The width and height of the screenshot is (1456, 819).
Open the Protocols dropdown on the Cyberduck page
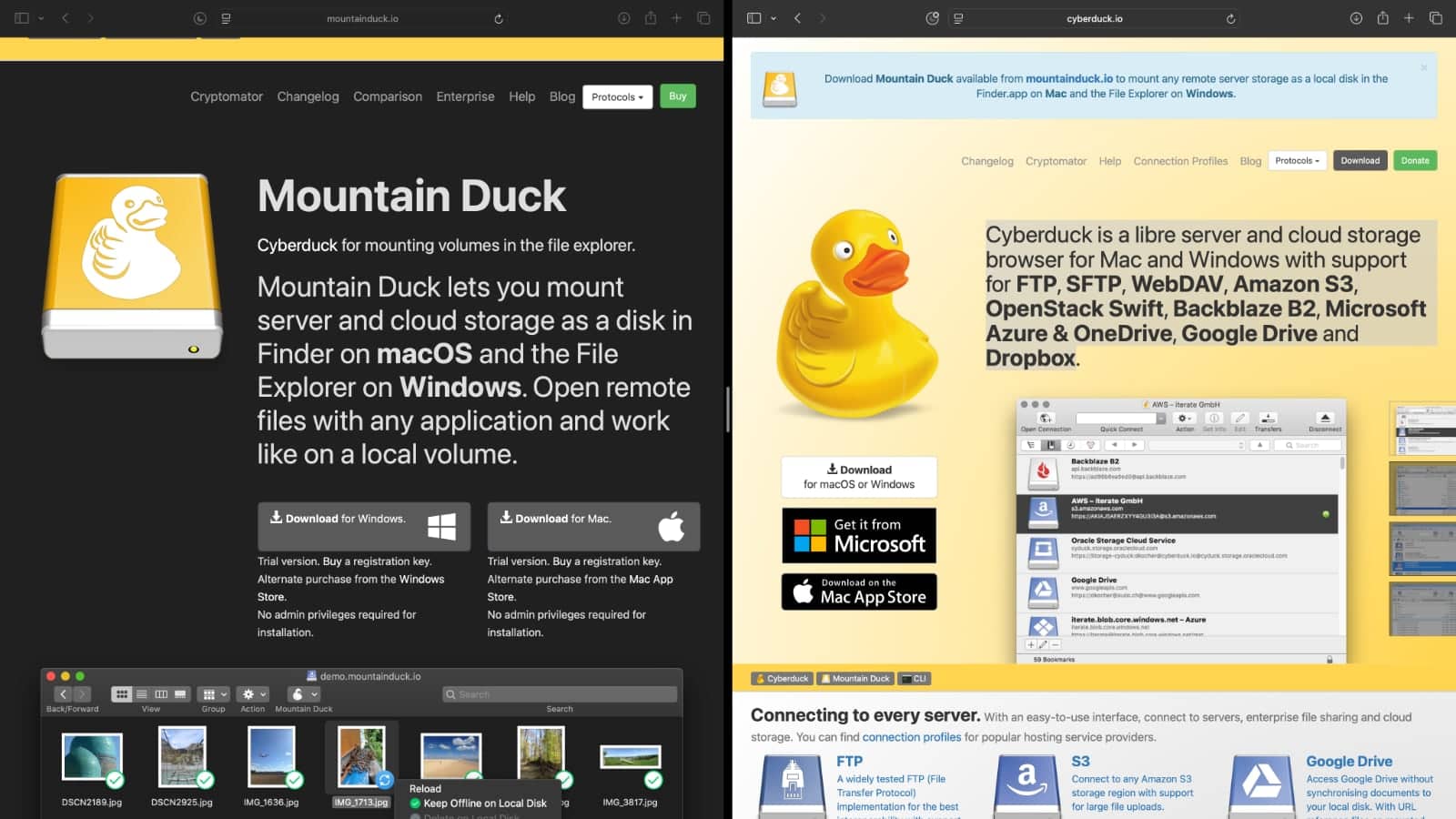1297,161
